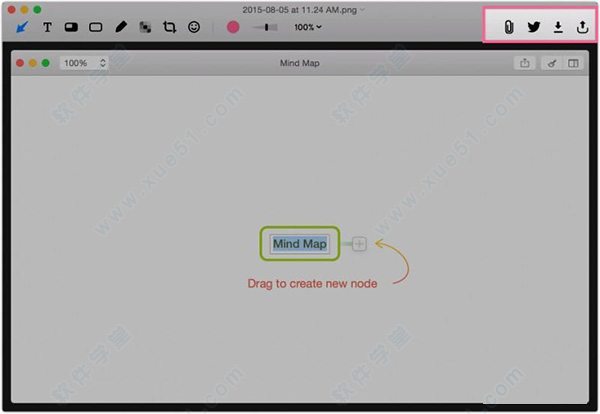Click the plus button beside Mind Map node
The width and height of the screenshot is (600, 414).
(360, 243)
